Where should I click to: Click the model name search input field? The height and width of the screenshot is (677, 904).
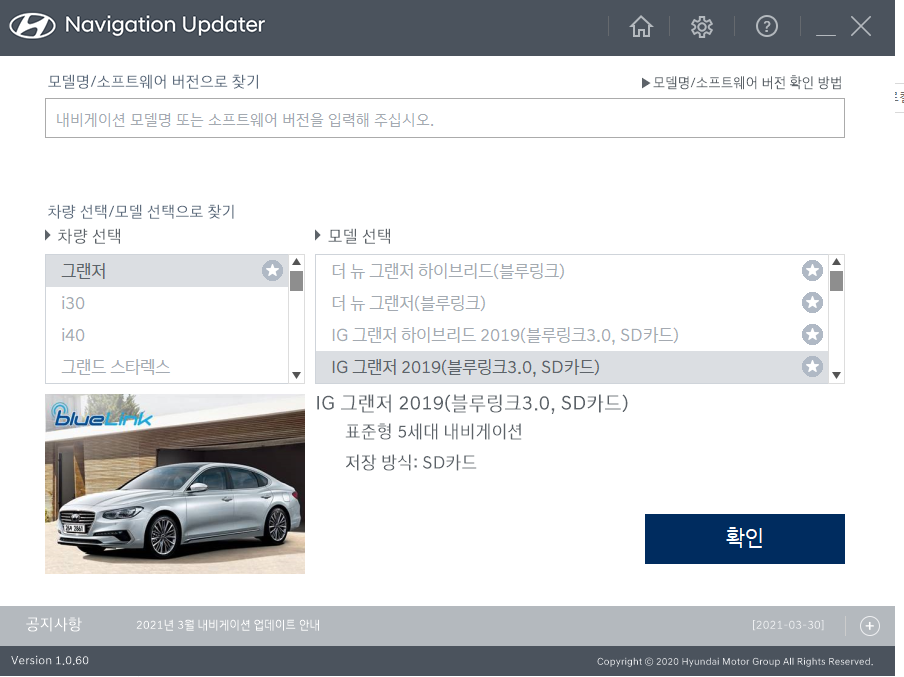tap(445, 118)
